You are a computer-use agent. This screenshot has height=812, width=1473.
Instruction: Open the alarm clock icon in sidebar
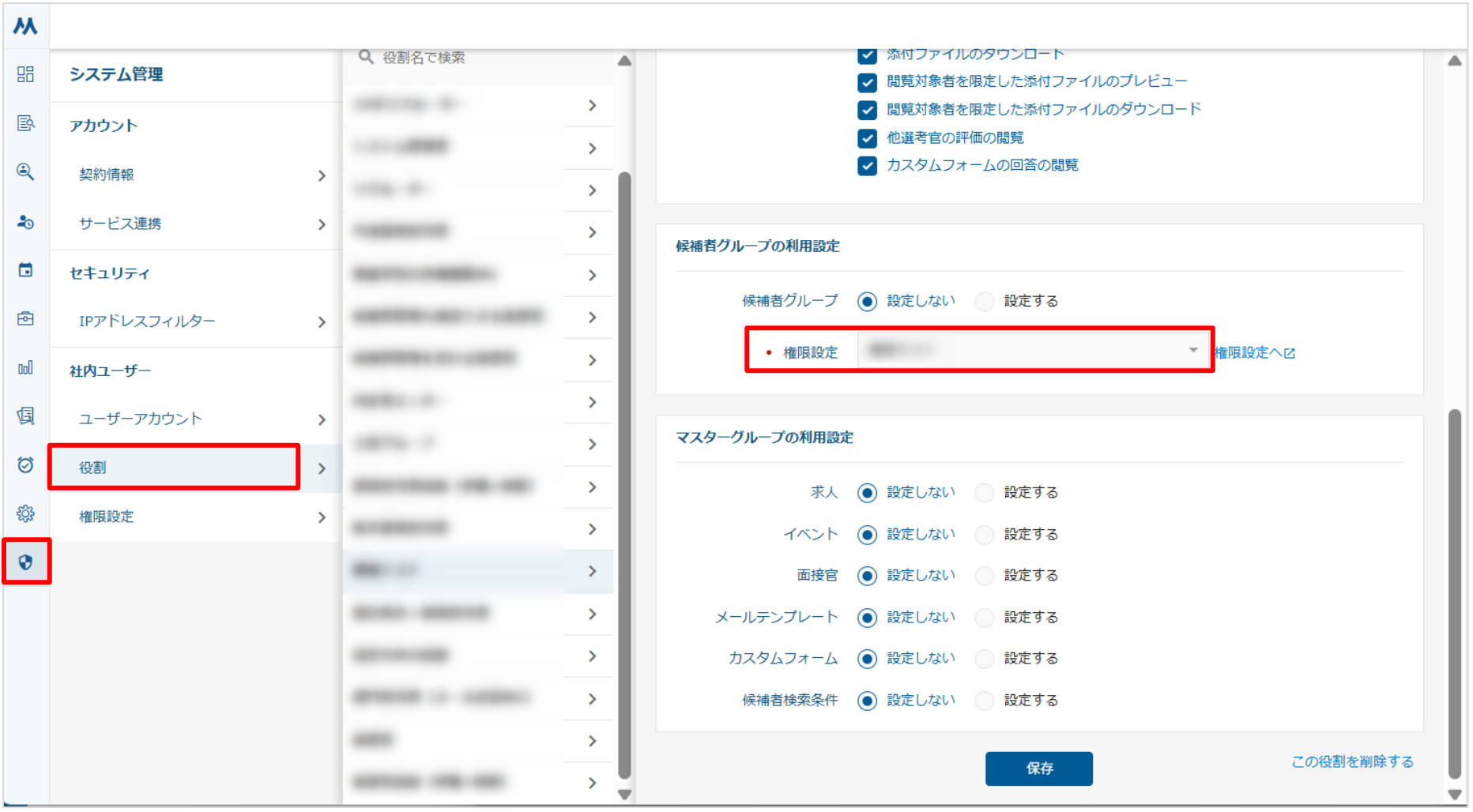click(x=25, y=465)
